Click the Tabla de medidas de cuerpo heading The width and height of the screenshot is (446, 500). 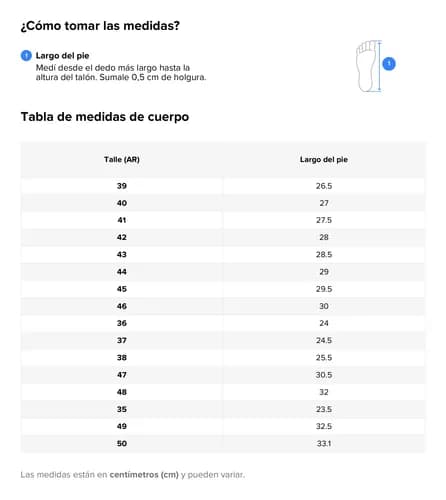[105, 117]
